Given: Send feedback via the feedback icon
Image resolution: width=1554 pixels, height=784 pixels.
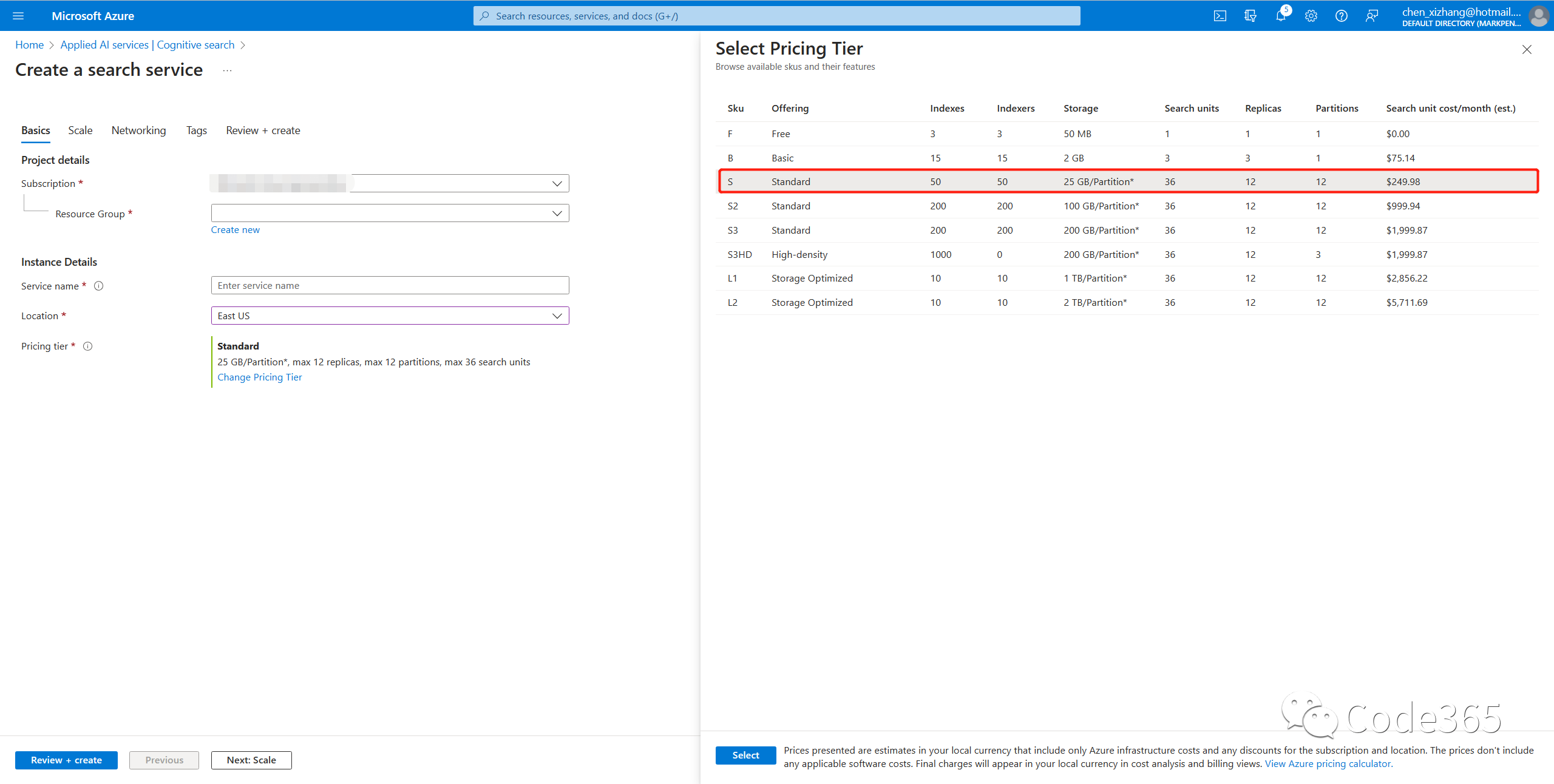Looking at the screenshot, I should coord(1371,16).
